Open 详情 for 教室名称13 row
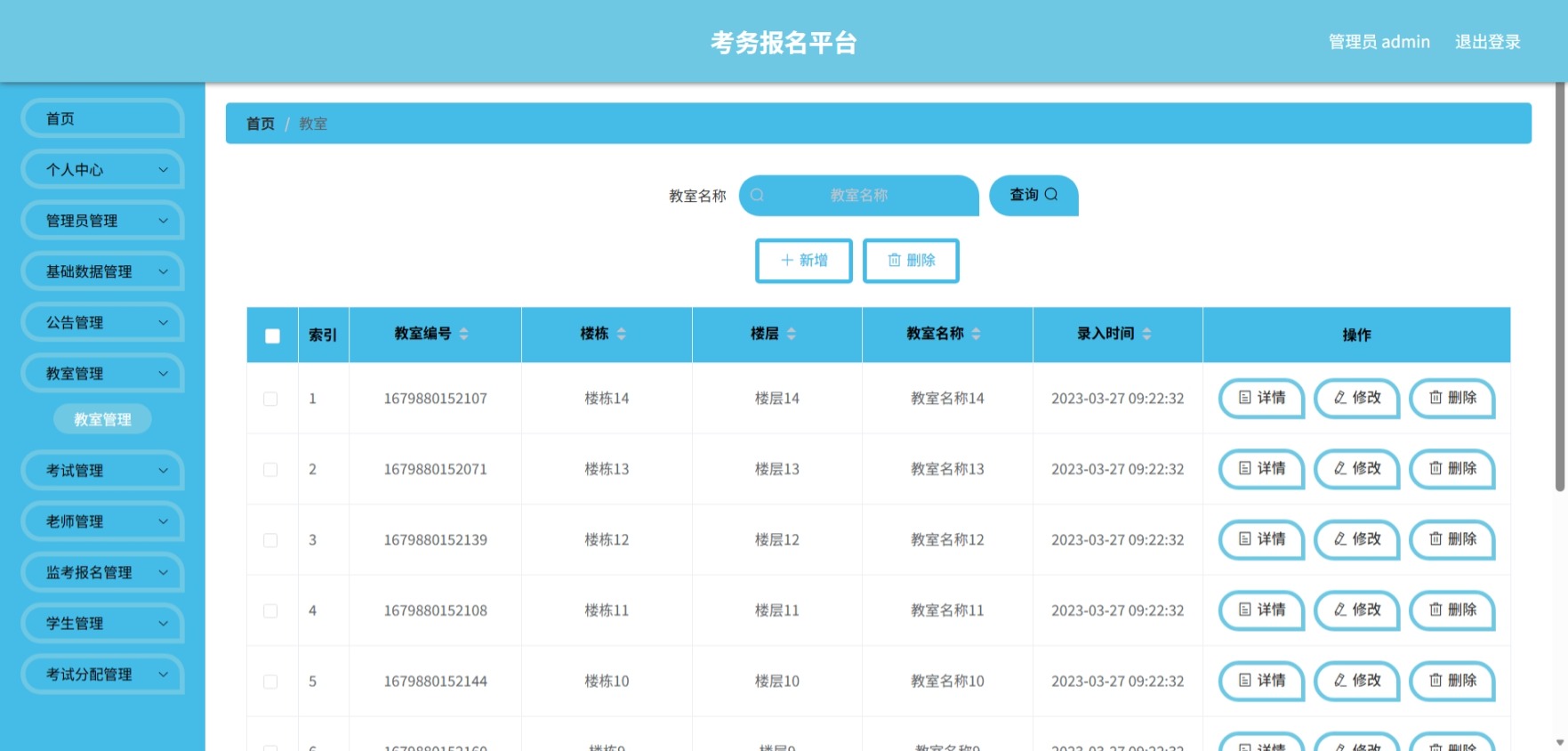1568x751 pixels. coord(1261,469)
